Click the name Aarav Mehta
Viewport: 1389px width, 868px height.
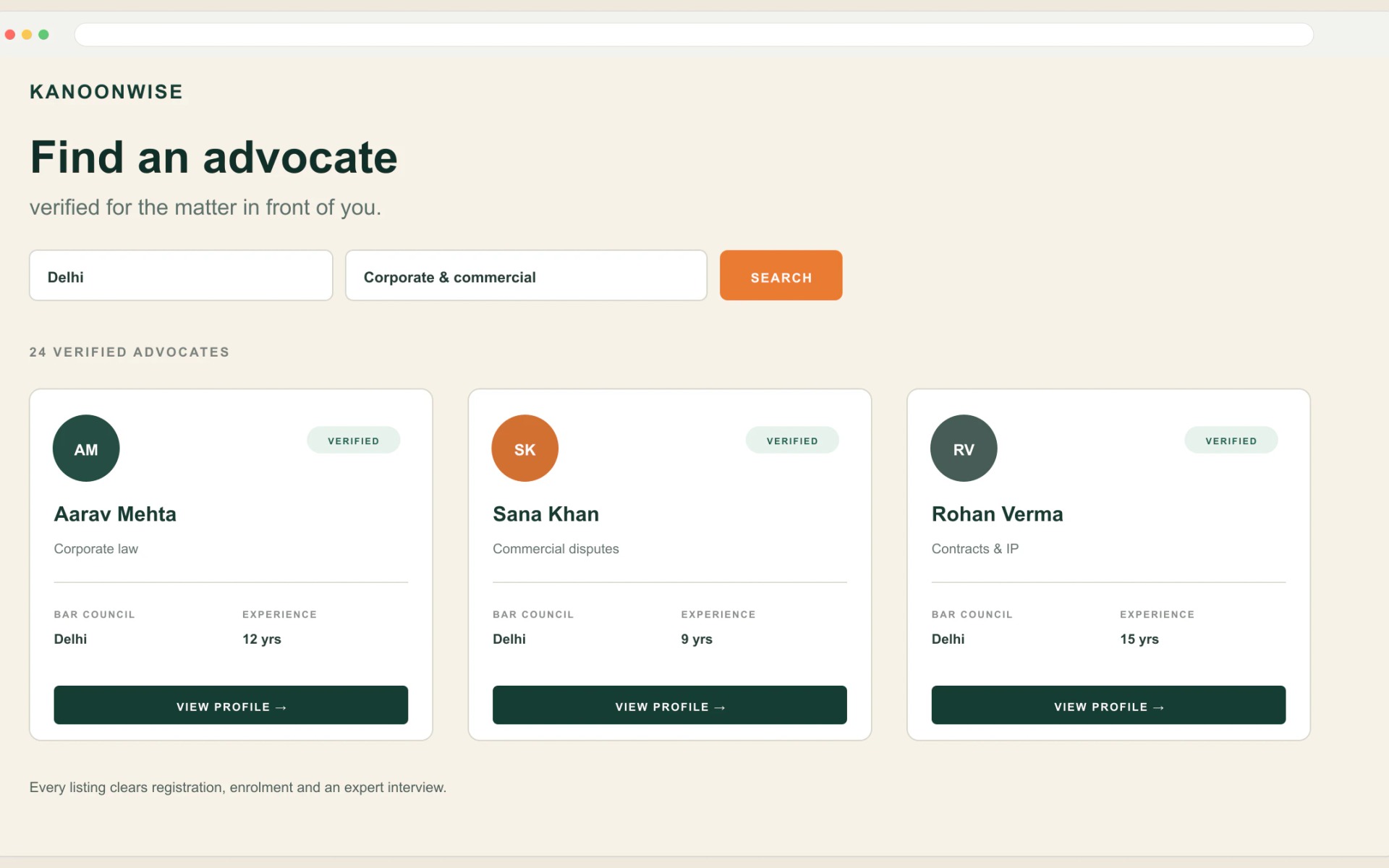(x=115, y=514)
